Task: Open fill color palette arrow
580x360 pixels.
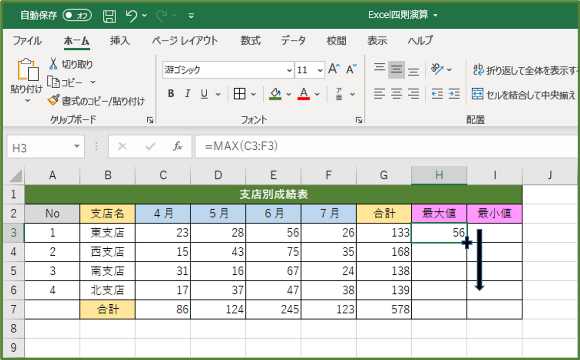Action: tap(289, 94)
